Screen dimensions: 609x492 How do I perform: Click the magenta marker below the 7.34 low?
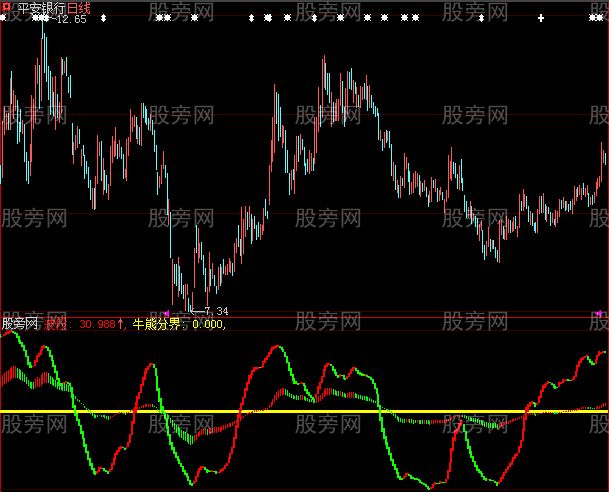[166, 314]
